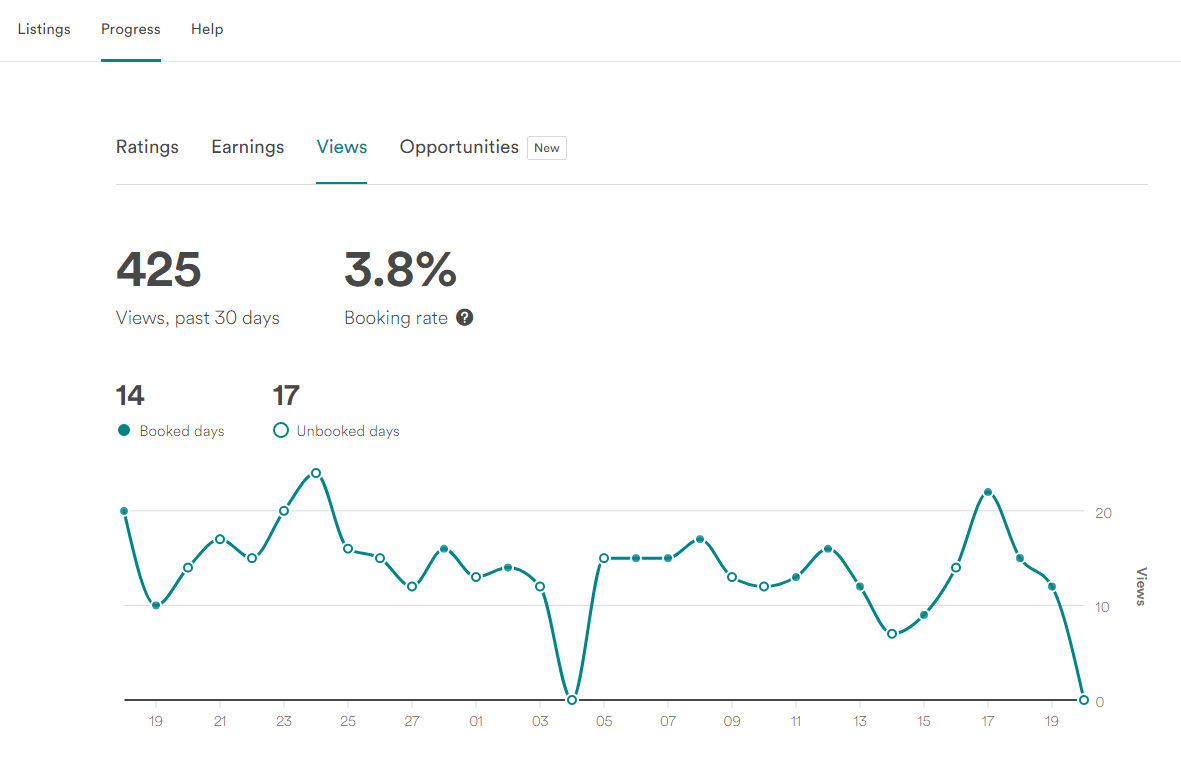Open the Earnings tab

point(248,147)
